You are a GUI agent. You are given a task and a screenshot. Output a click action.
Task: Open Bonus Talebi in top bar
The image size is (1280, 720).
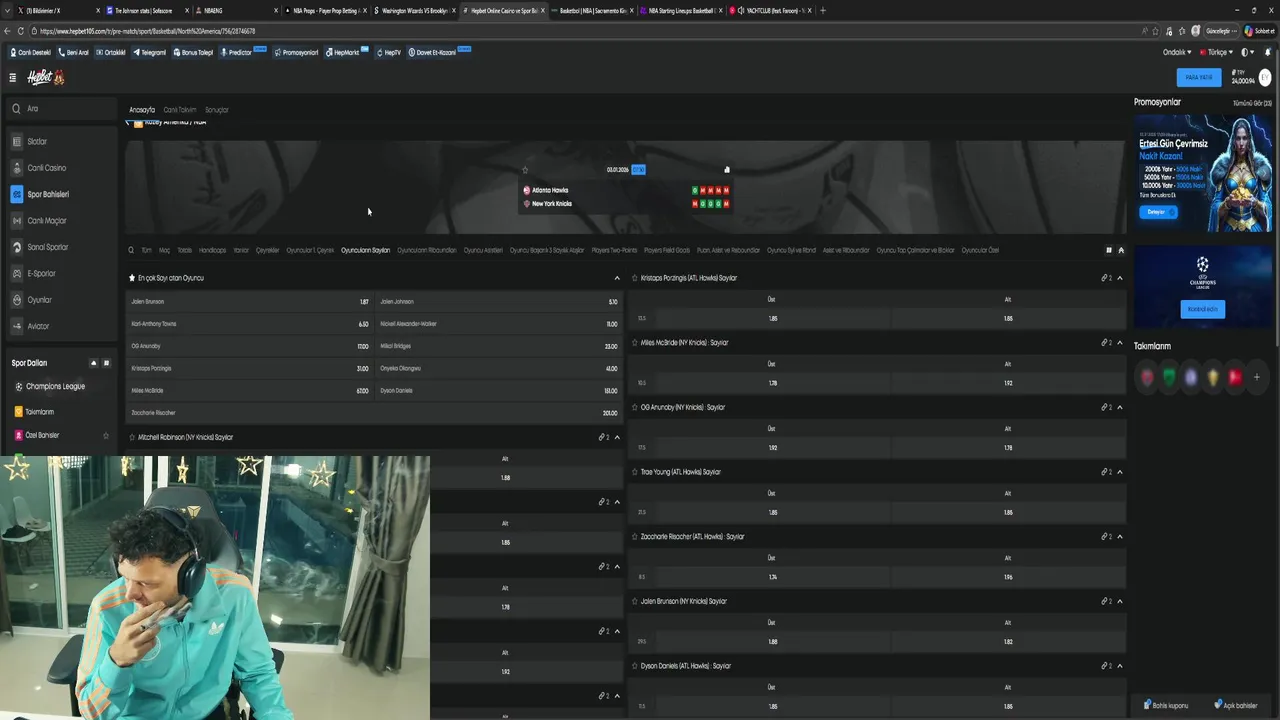click(x=193, y=52)
